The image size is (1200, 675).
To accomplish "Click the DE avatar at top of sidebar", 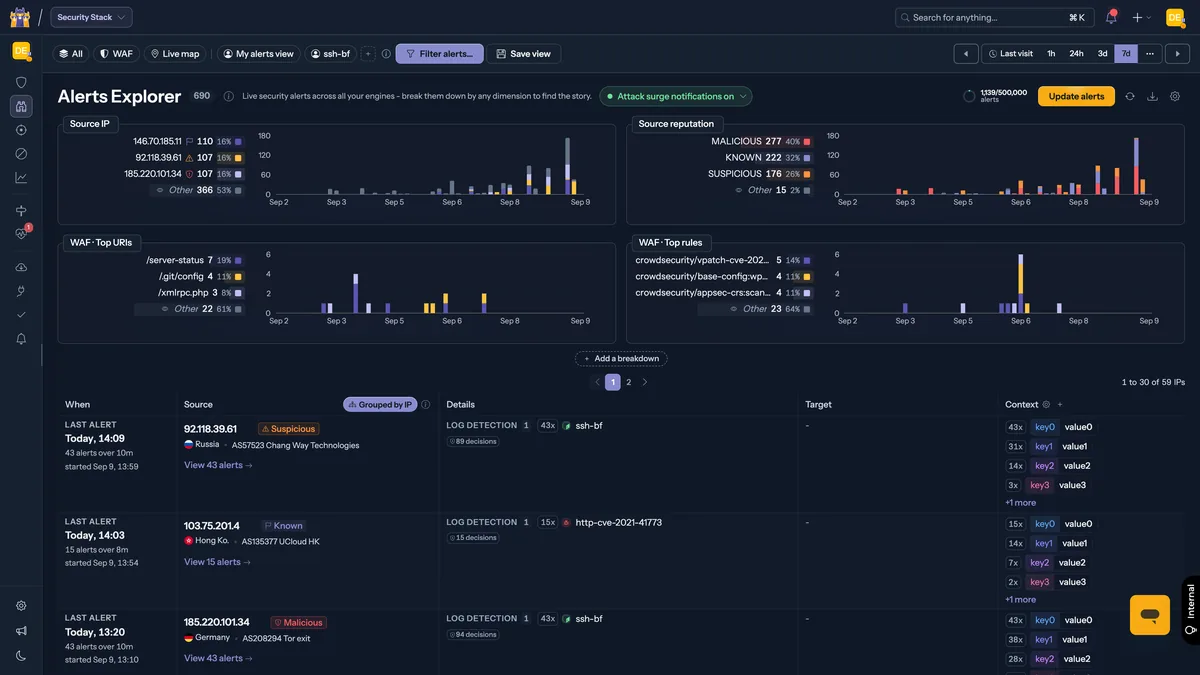I will pyautogui.click(x=21, y=50).
